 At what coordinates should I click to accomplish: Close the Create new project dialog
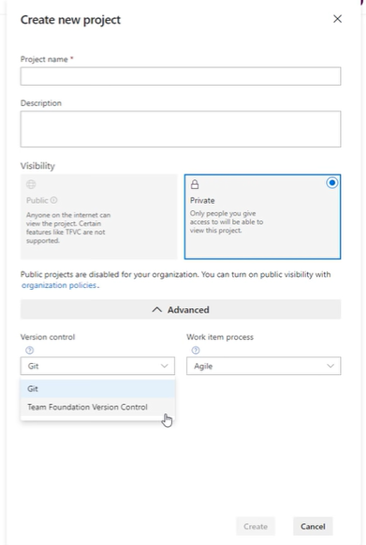337,19
